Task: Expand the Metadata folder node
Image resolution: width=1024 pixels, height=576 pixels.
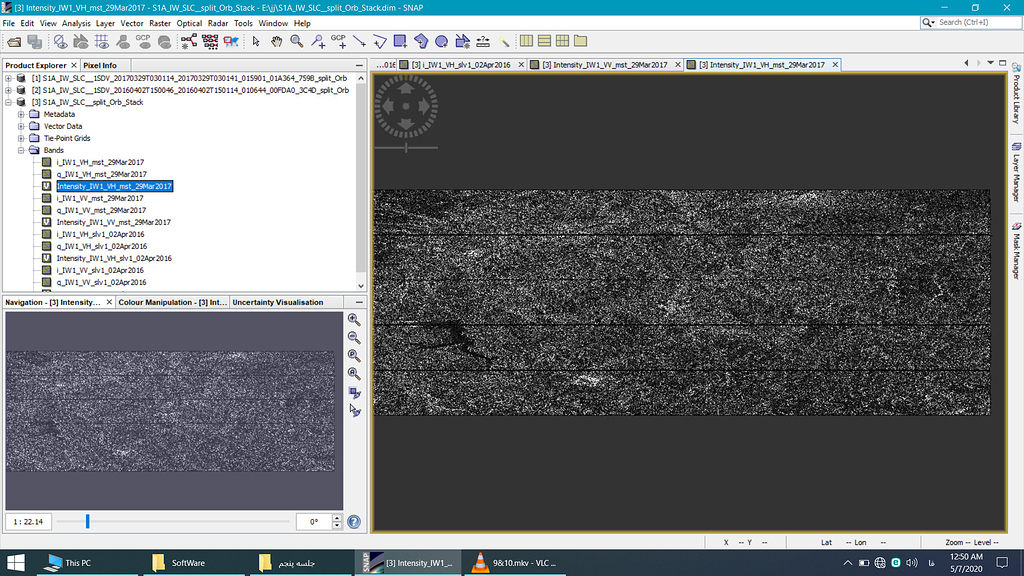Action: click(21, 114)
